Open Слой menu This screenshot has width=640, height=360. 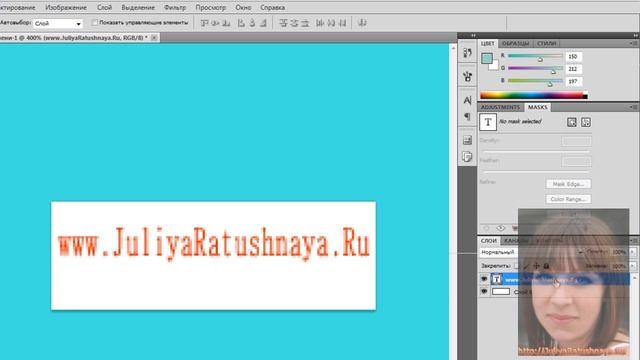[104, 7]
